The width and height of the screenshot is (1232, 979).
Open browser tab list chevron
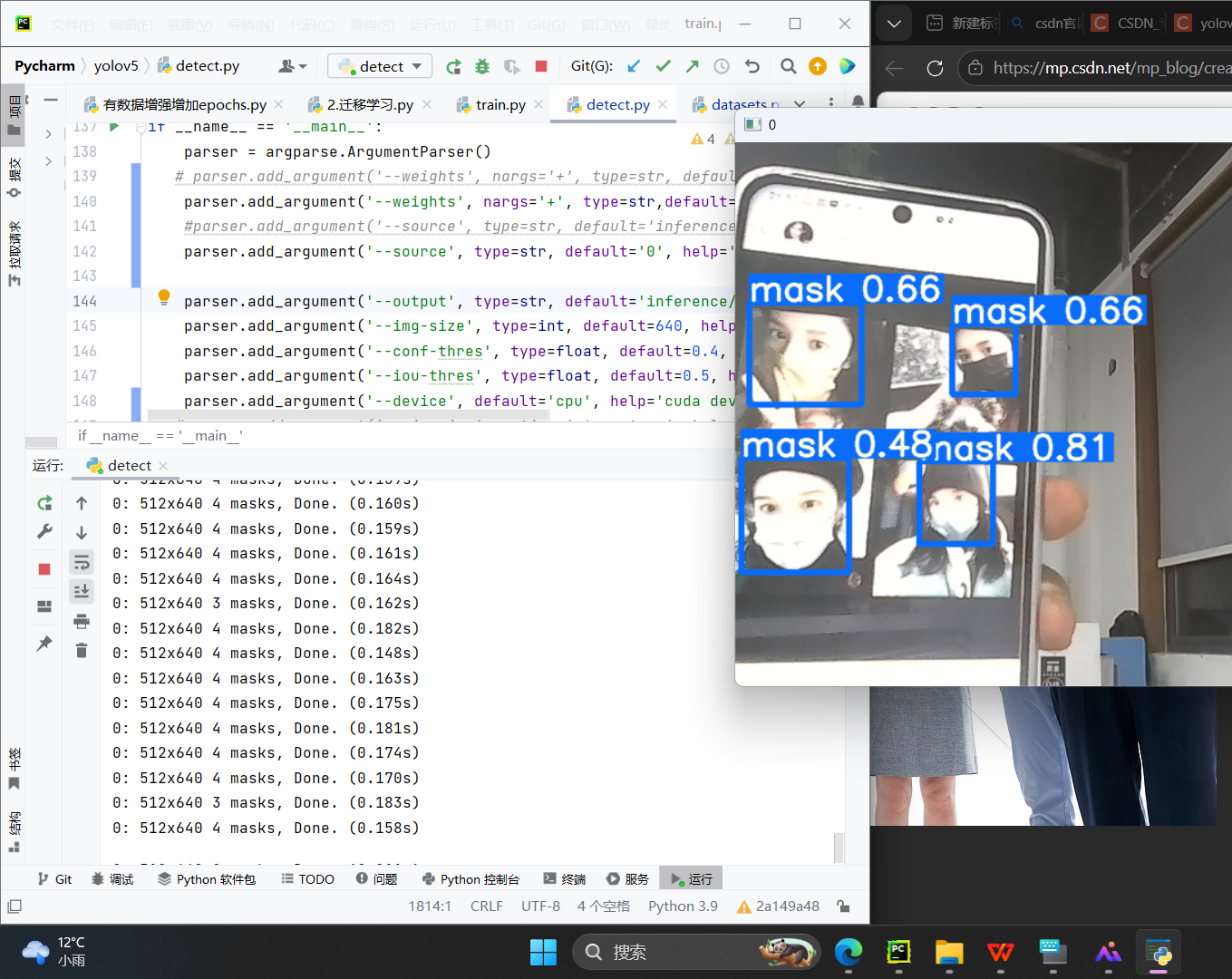[894, 24]
